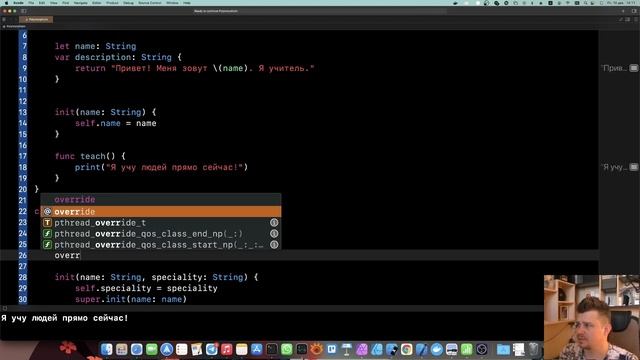
Task: Show info for pthread_override_qos_class_start_np
Action: tap(274, 244)
